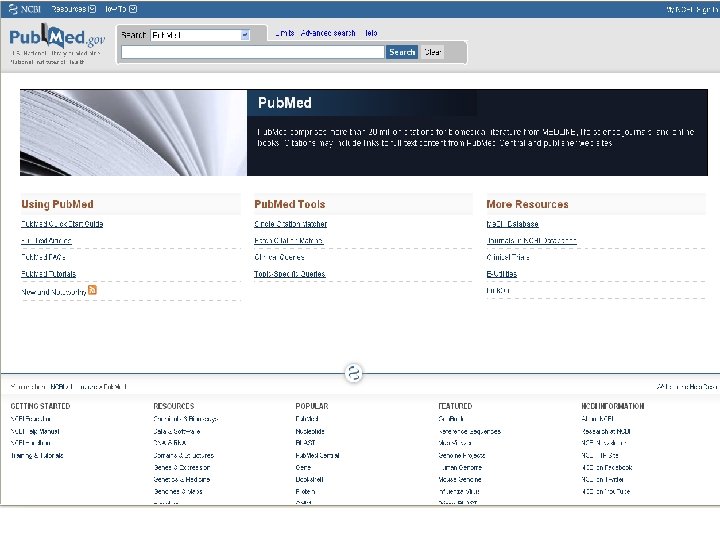Click the Genetics & Medicine footer link
This screenshot has height=540, width=720.
(182, 479)
